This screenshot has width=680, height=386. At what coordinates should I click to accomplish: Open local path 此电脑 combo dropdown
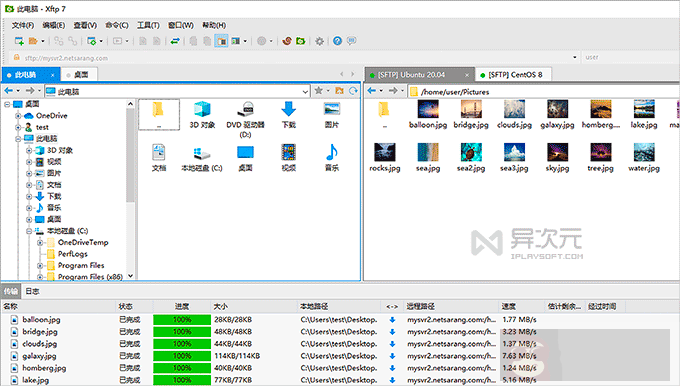pos(305,92)
